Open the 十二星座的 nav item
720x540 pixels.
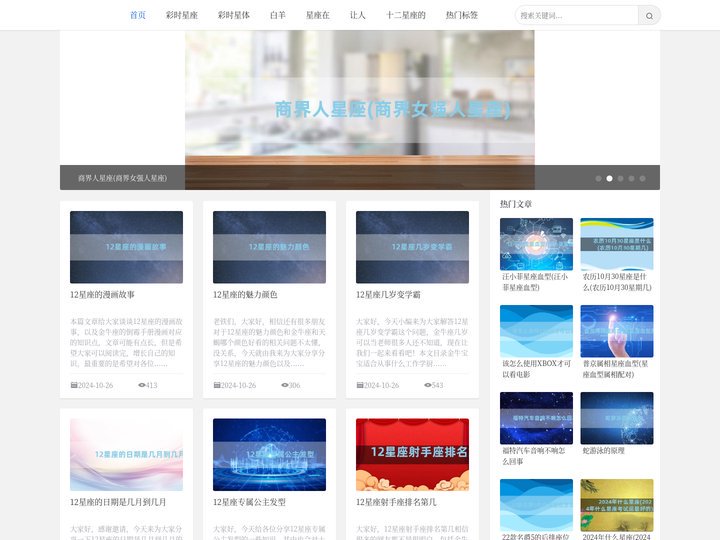406,15
